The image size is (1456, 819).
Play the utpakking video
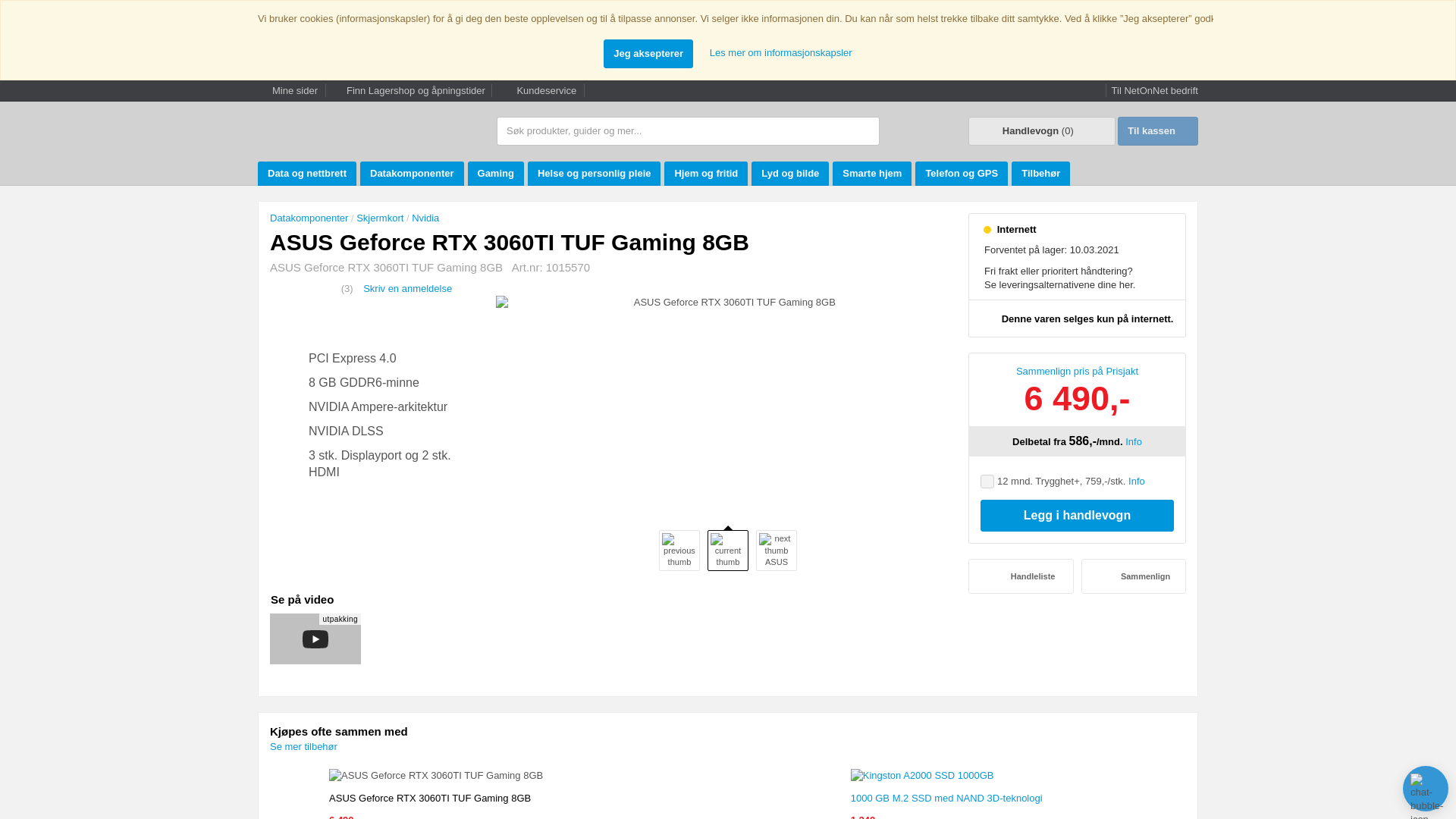315,639
